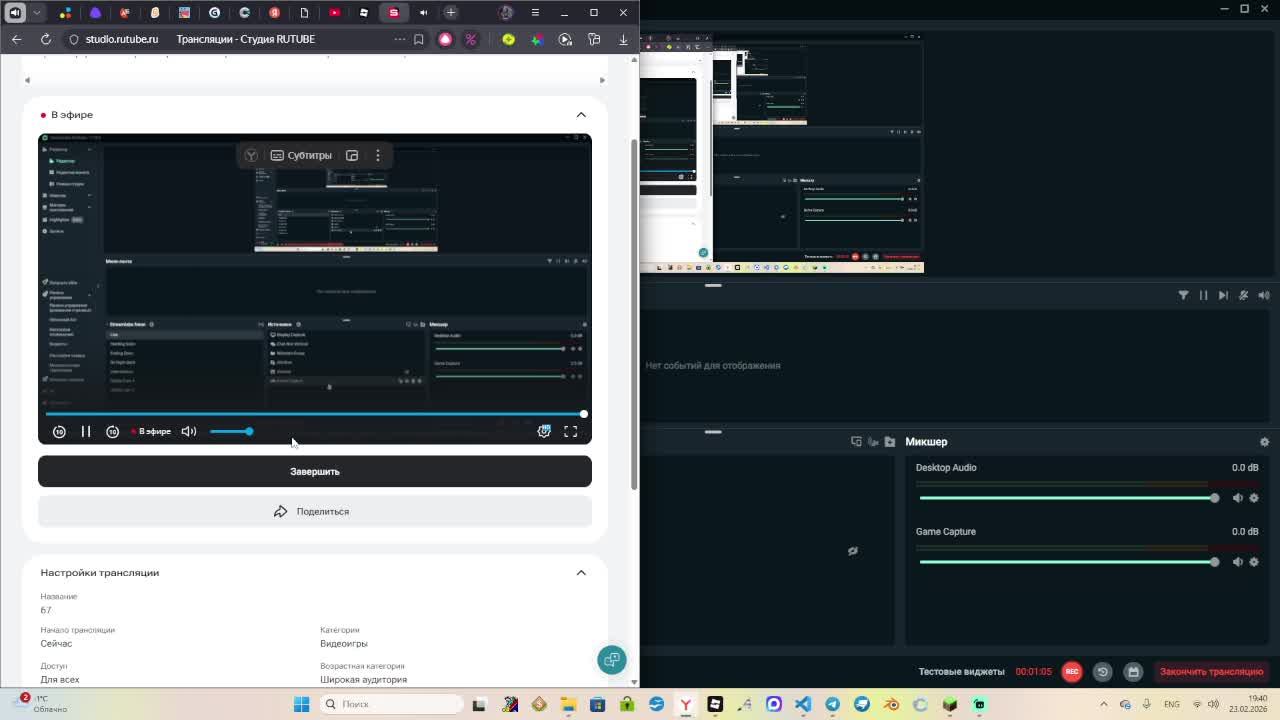Click the page vertical scrollbar
This screenshot has height=720, width=1280.
pos(634,314)
